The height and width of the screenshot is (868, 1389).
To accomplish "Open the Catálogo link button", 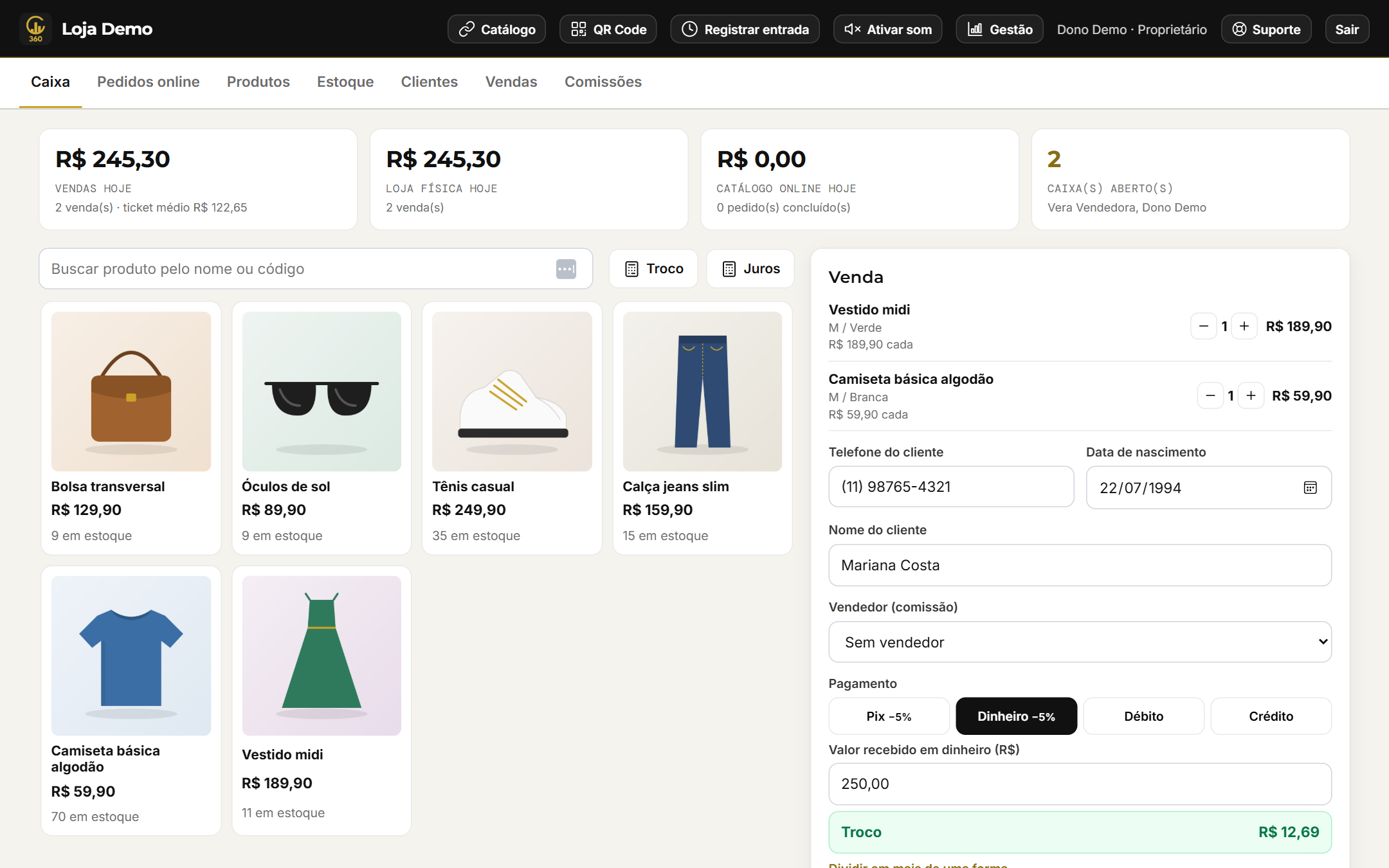I will pyautogui.click(x=496, y=30).
